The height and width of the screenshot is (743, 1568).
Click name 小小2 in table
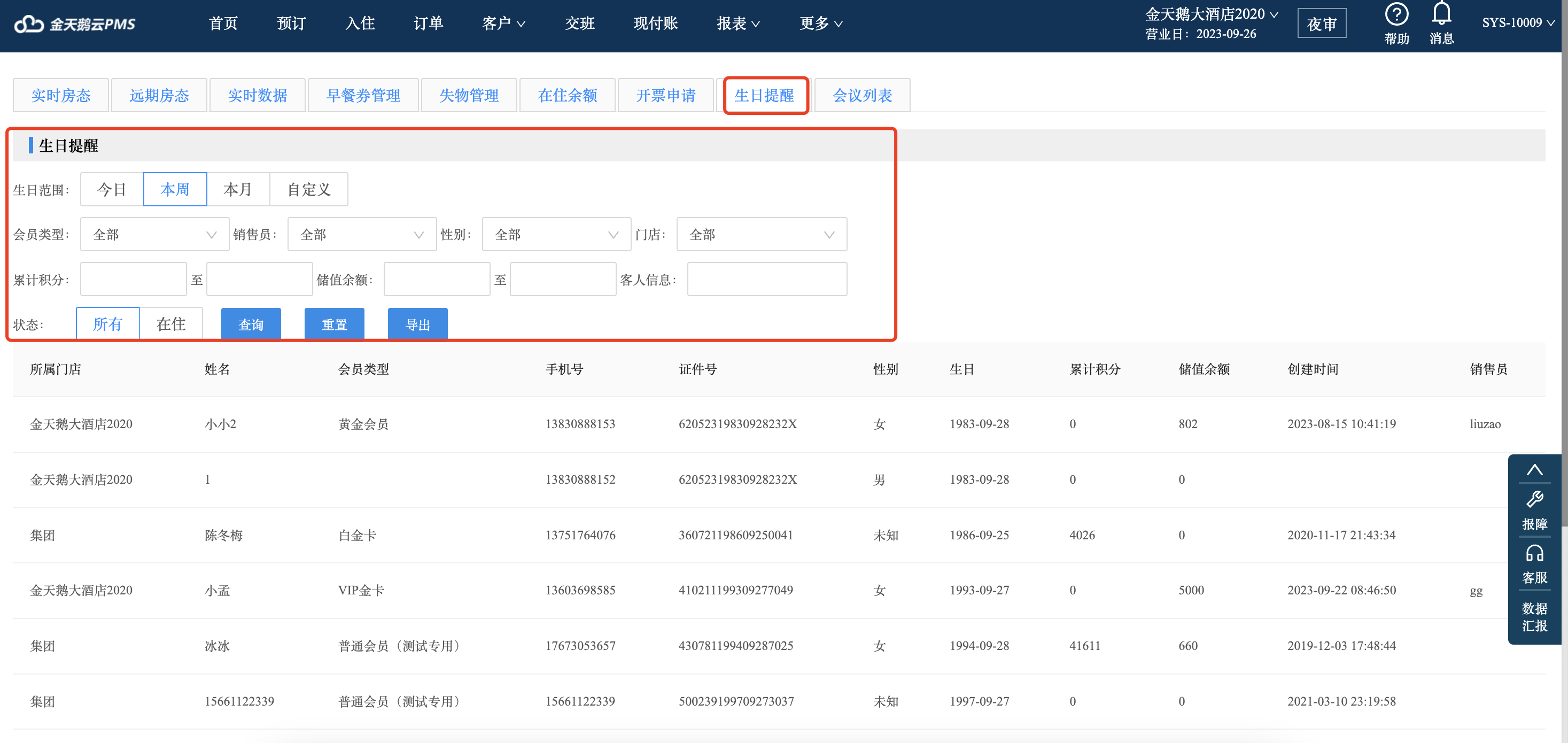[x=220, y=424]
